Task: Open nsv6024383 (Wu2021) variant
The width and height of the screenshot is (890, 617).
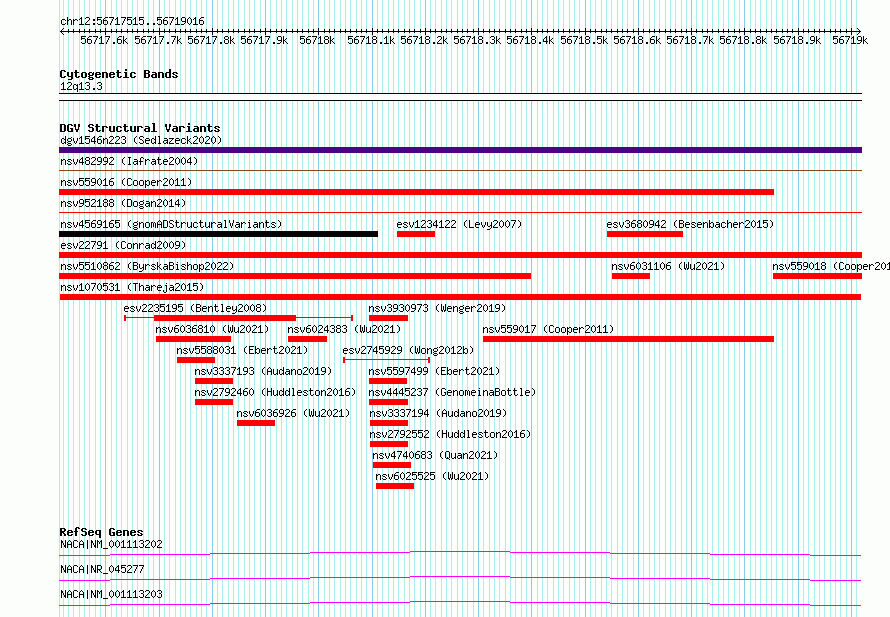Action: [x=344, y=329]
